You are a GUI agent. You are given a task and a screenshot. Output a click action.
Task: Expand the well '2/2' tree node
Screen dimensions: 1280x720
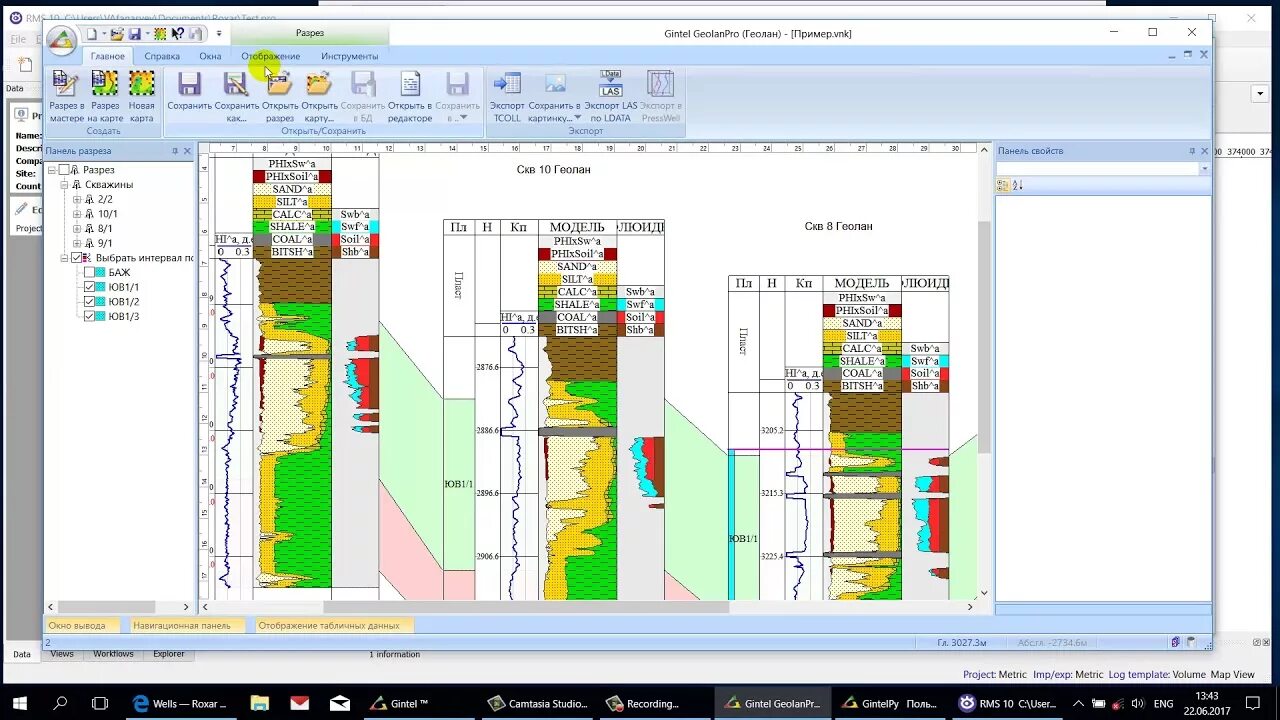point(77,200)
